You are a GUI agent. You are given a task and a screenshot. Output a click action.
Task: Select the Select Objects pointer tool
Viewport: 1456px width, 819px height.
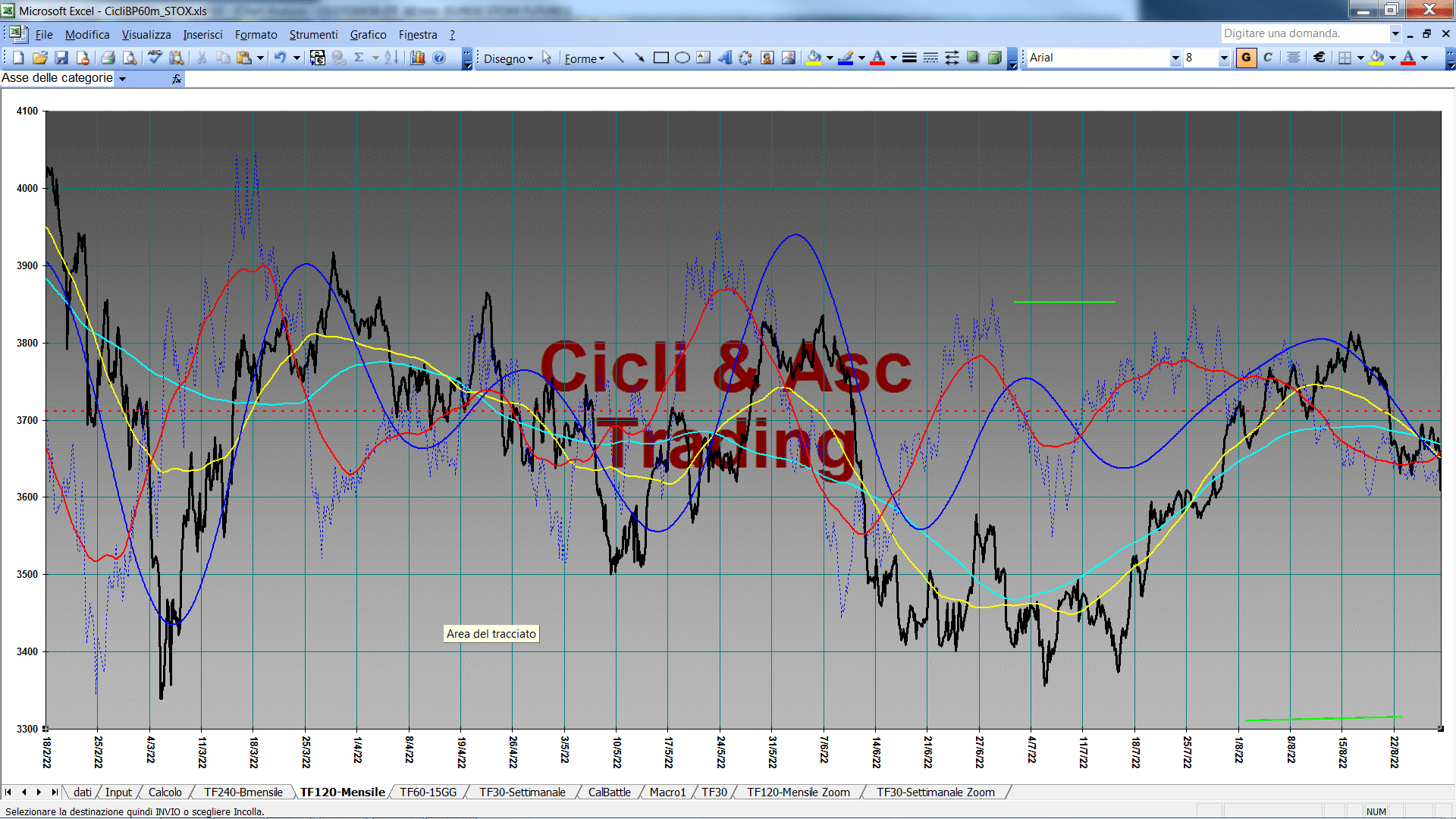click(547, 58)
